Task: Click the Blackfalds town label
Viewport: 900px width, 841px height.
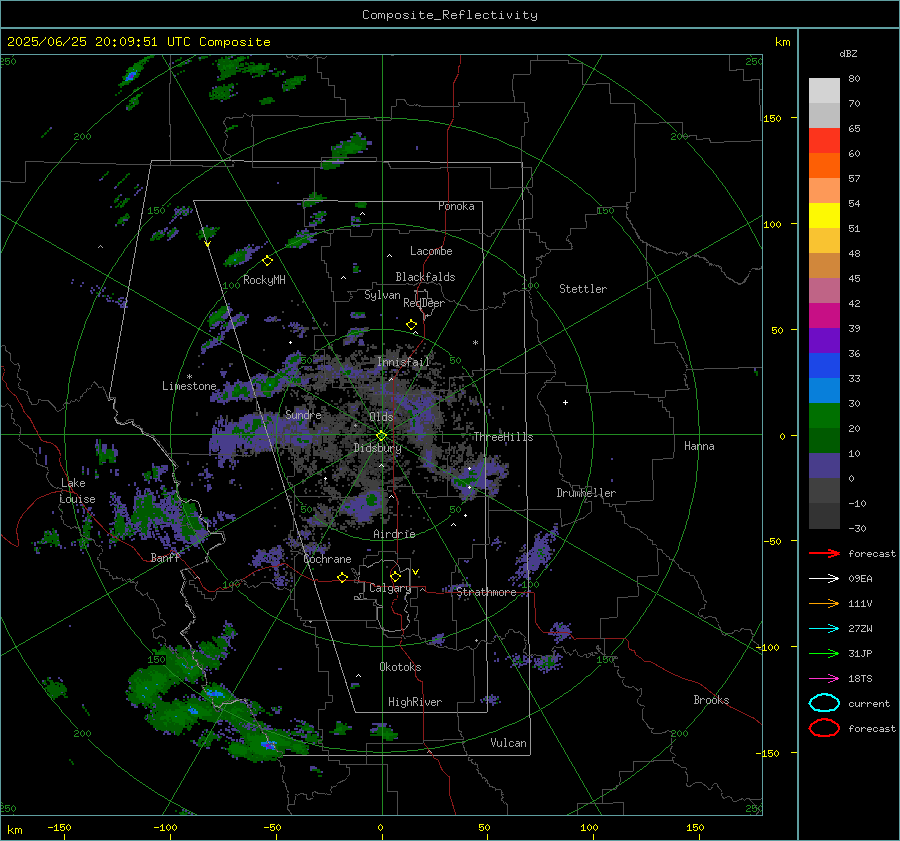Action: [425, 277]
